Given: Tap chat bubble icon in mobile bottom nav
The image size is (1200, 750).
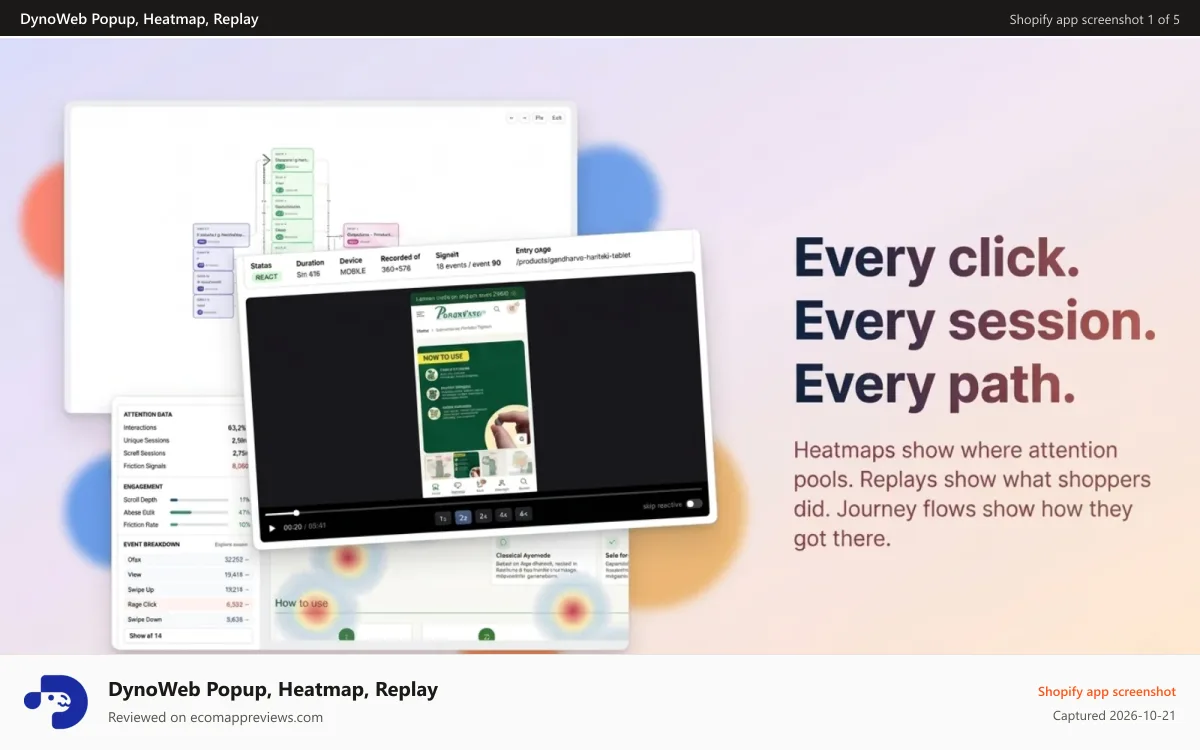Looking at the screenshot, I should (458, 484).
